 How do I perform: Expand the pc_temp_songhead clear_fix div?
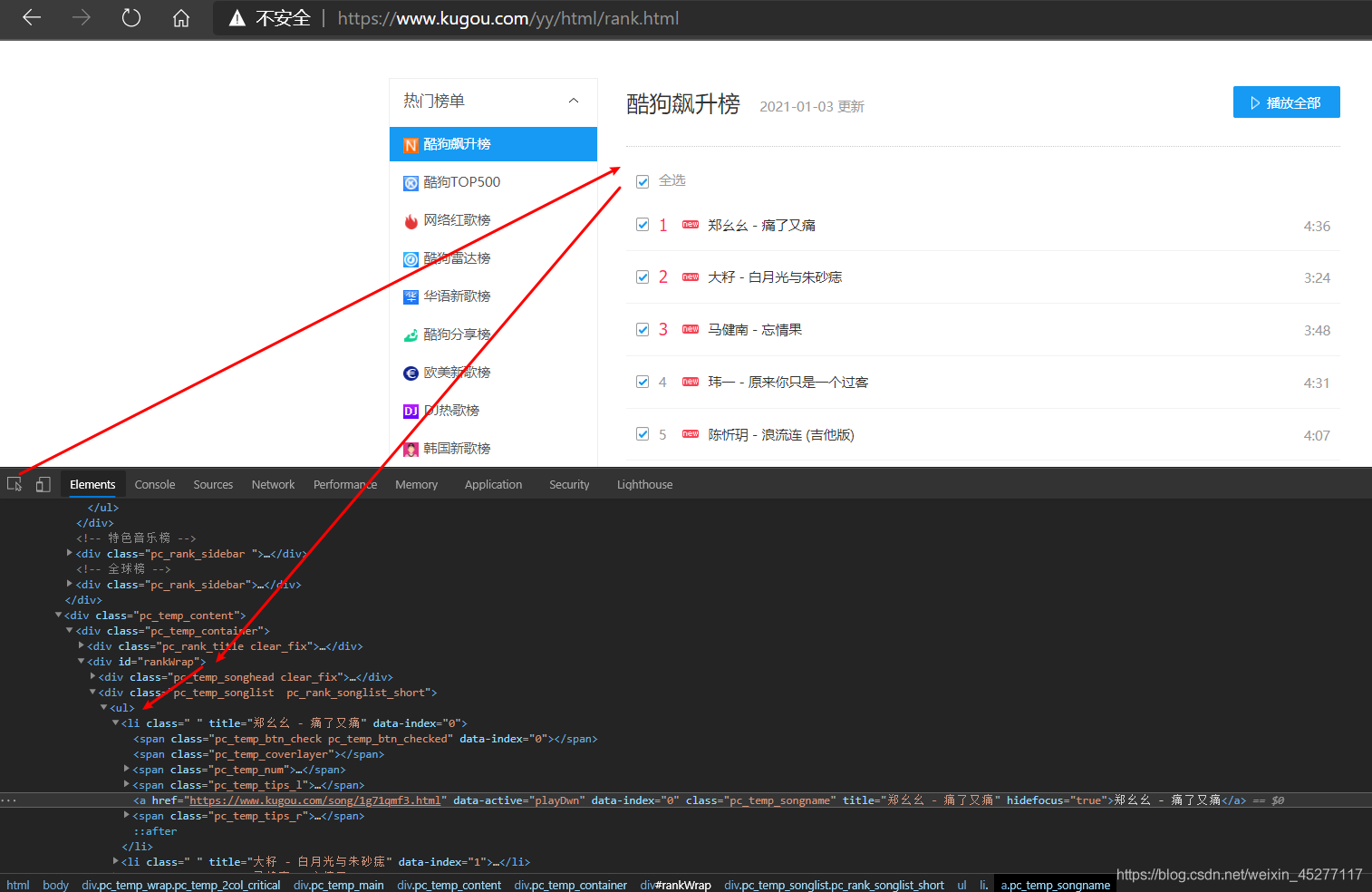(x=93, y=677)
